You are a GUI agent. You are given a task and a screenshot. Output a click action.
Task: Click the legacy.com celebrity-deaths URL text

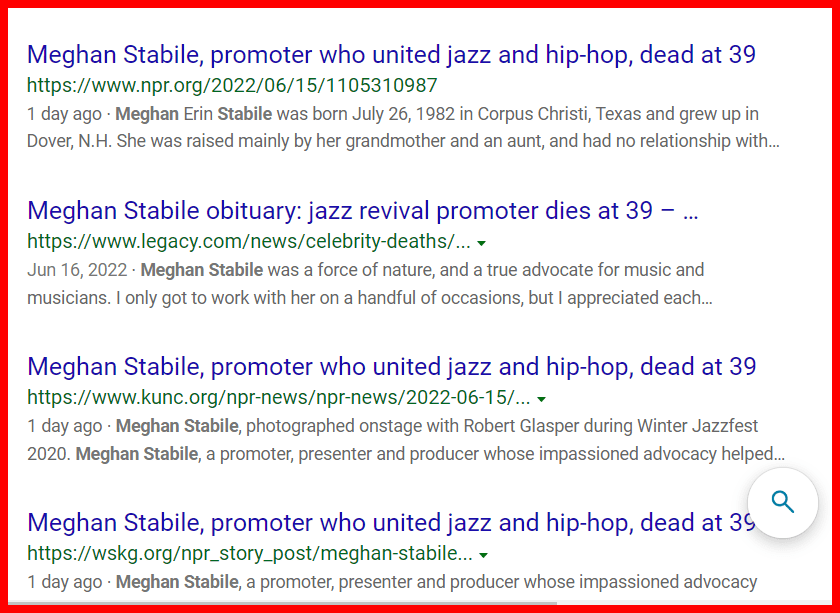pos(248,242)
